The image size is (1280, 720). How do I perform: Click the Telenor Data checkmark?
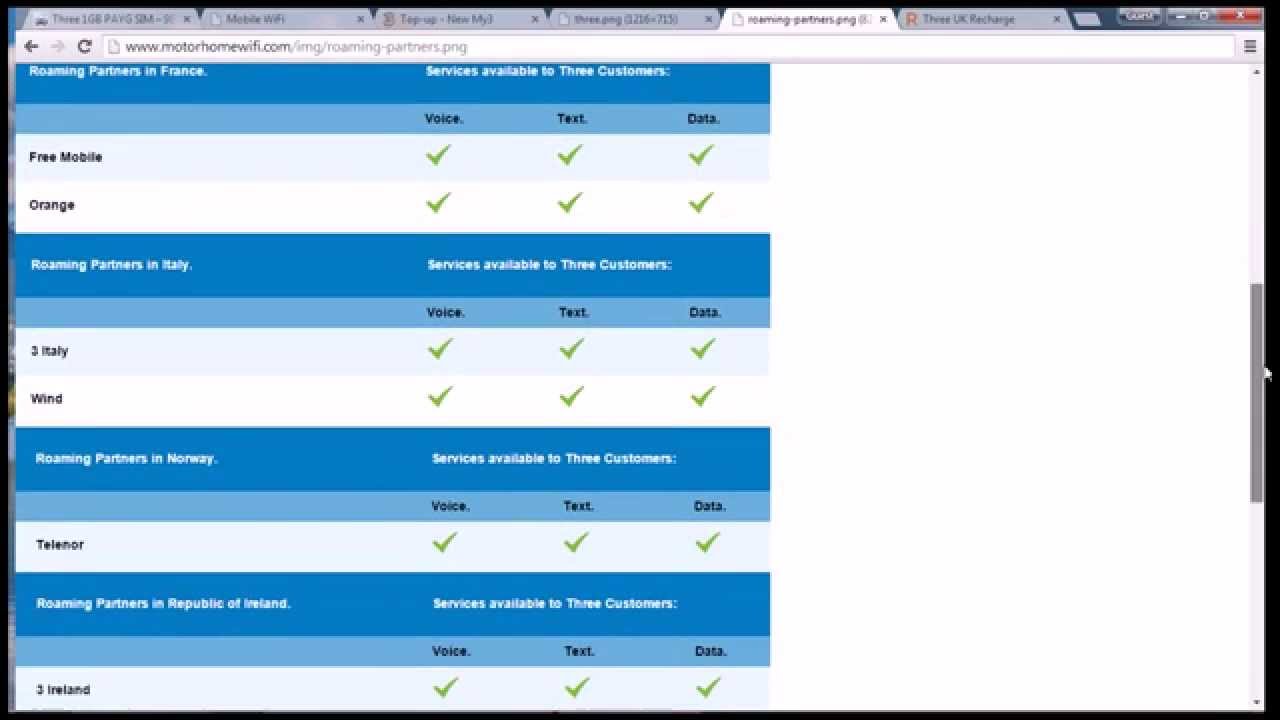tap(708, 542)
